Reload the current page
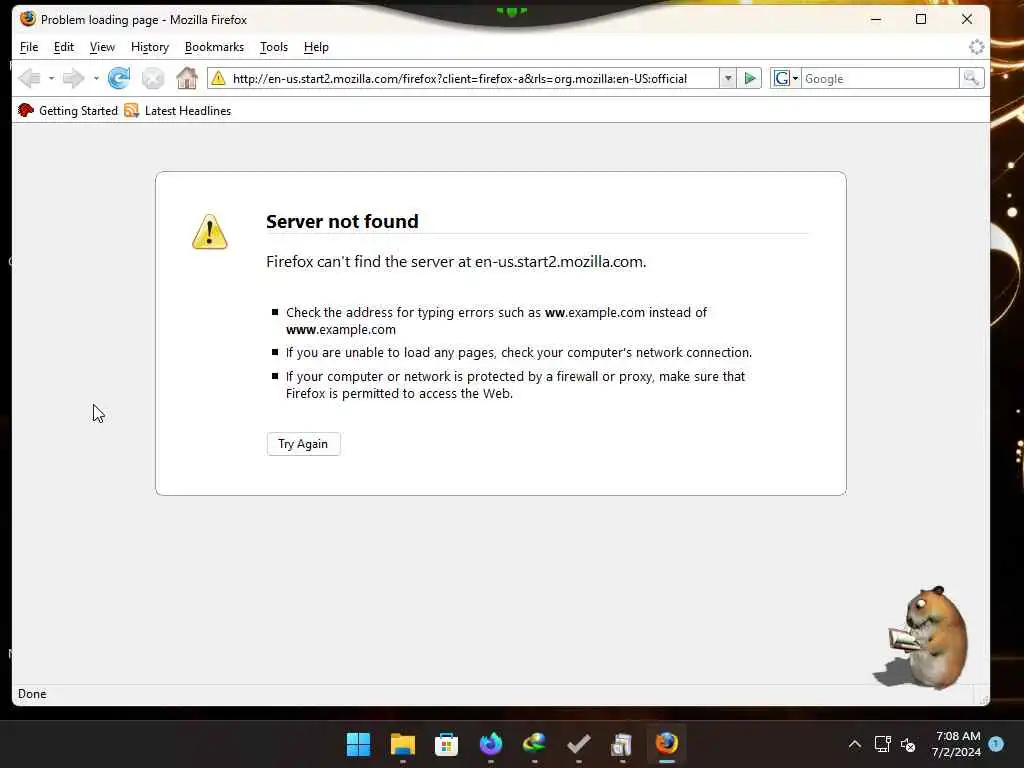This screenshot has width=1024, height=768. (119, 78)
